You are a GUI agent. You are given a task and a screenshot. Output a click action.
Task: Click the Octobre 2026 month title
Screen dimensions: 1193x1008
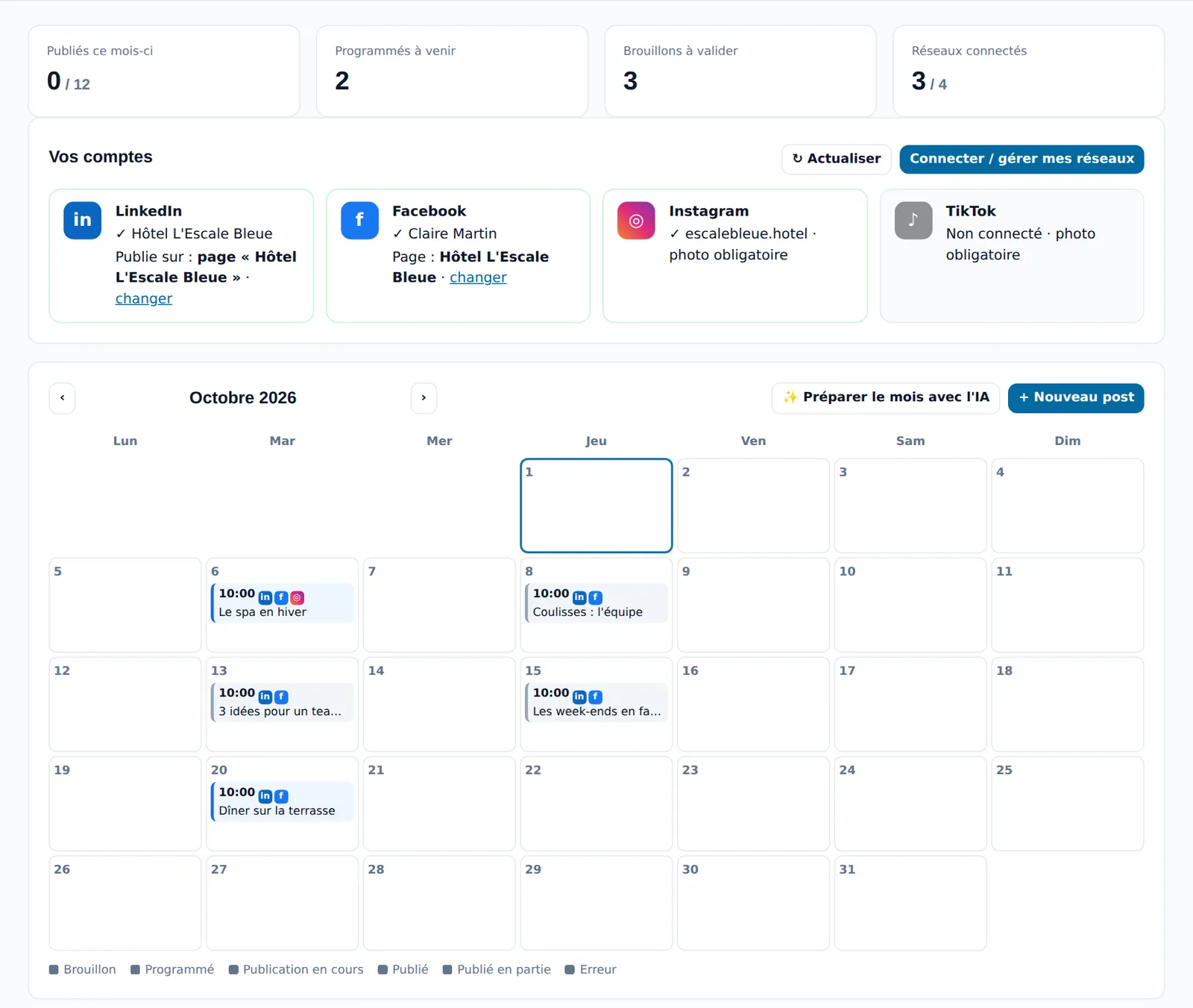click(242, 398)
